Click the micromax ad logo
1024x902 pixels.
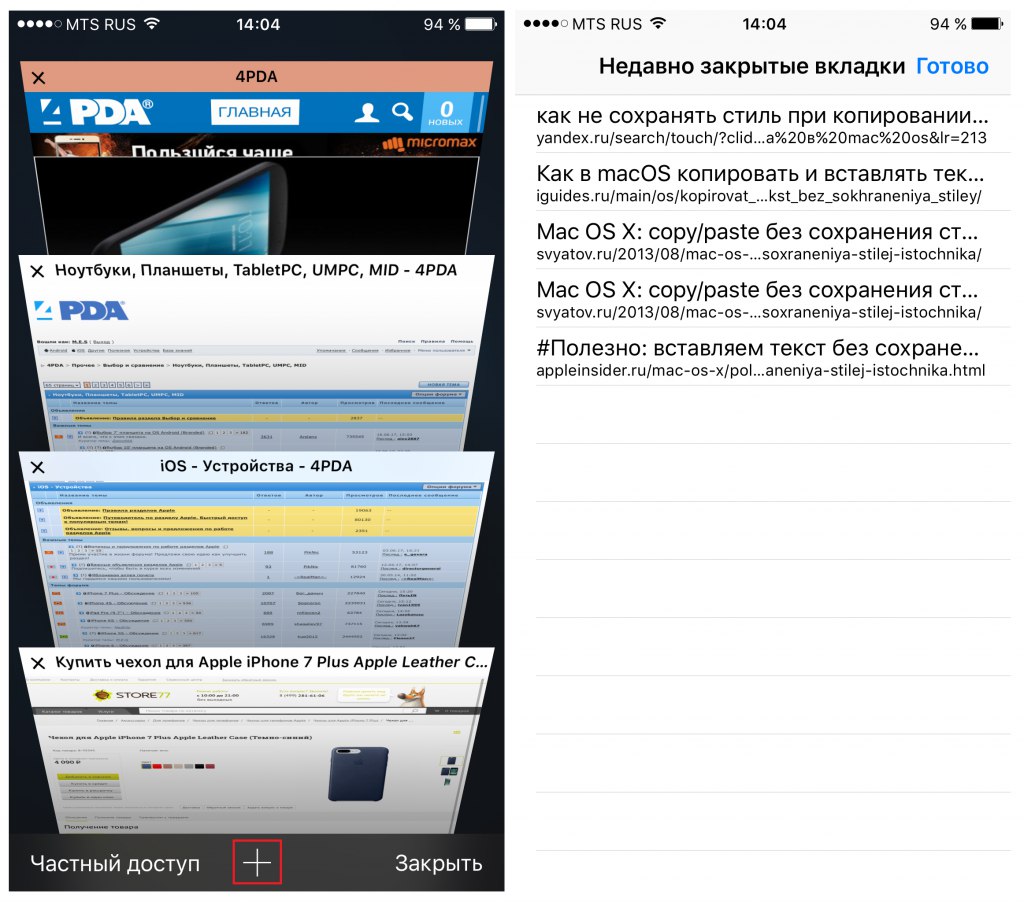pyautogui.click(x=430, y=142)
